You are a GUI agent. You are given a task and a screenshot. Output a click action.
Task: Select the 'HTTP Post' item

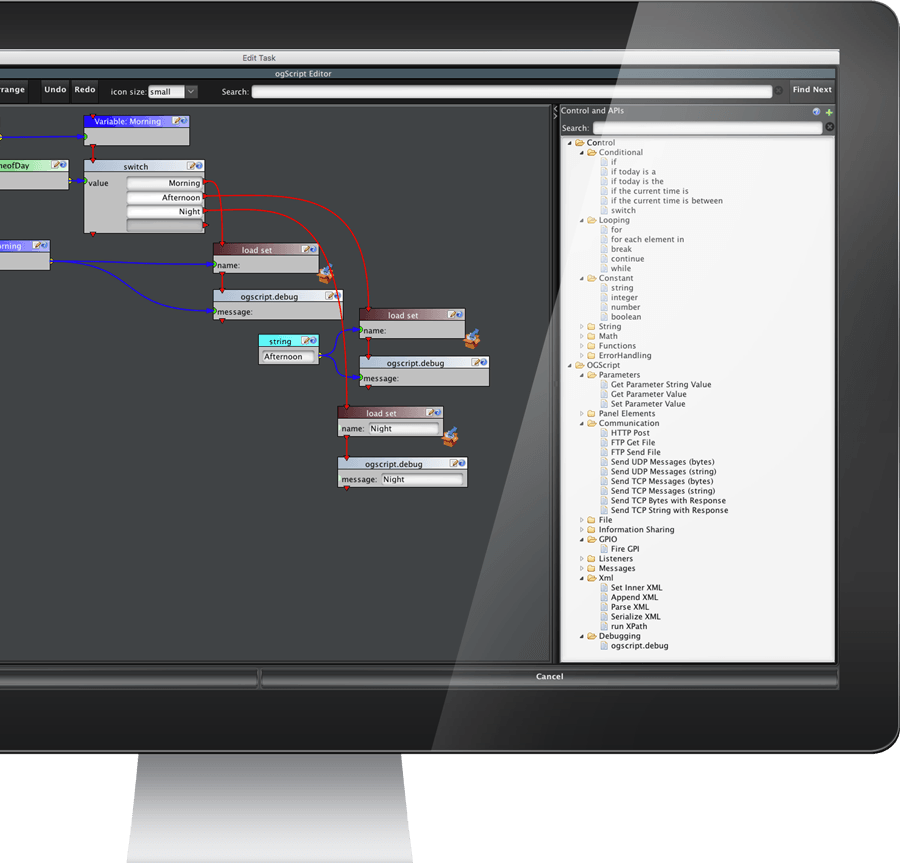pyautogui.click(x=630, y=433)
